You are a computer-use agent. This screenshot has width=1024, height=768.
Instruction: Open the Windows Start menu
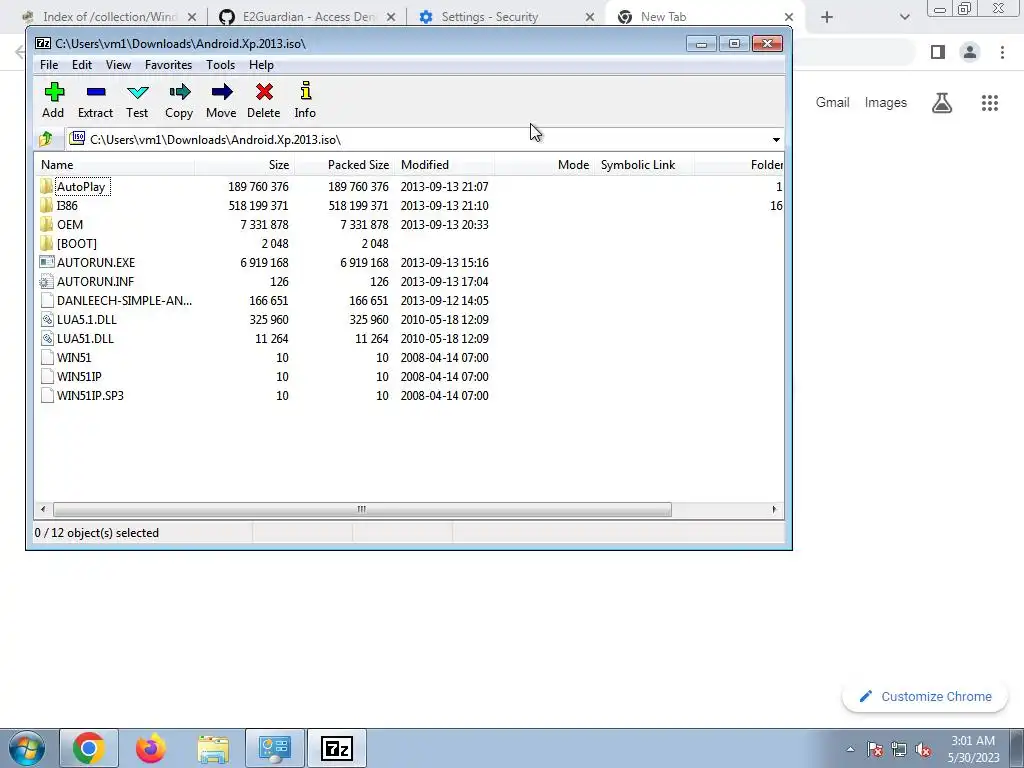tap(27, 748)
